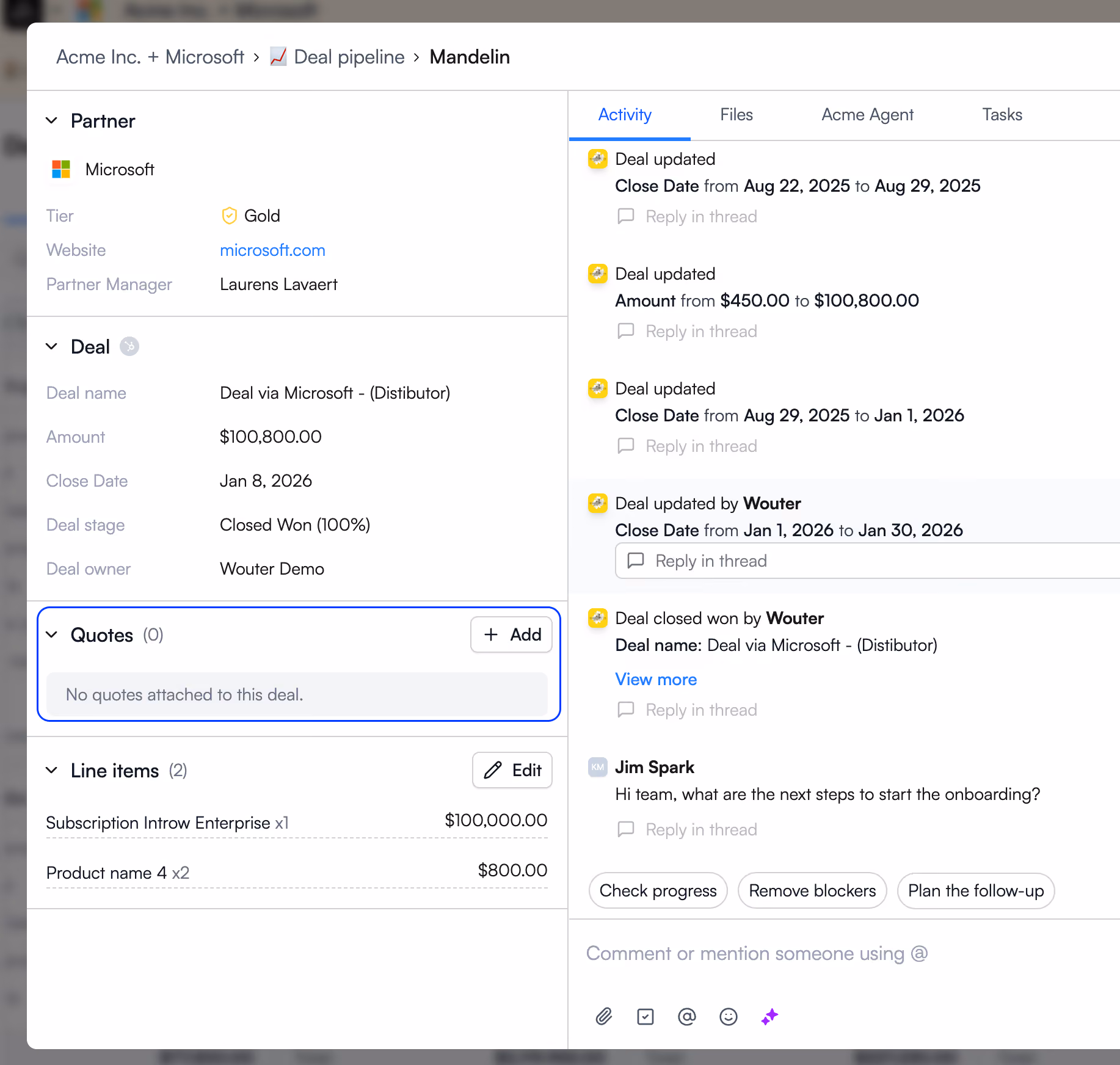Collapse the Line items section
This screenshot has height=1065, width=1120.
52,771
